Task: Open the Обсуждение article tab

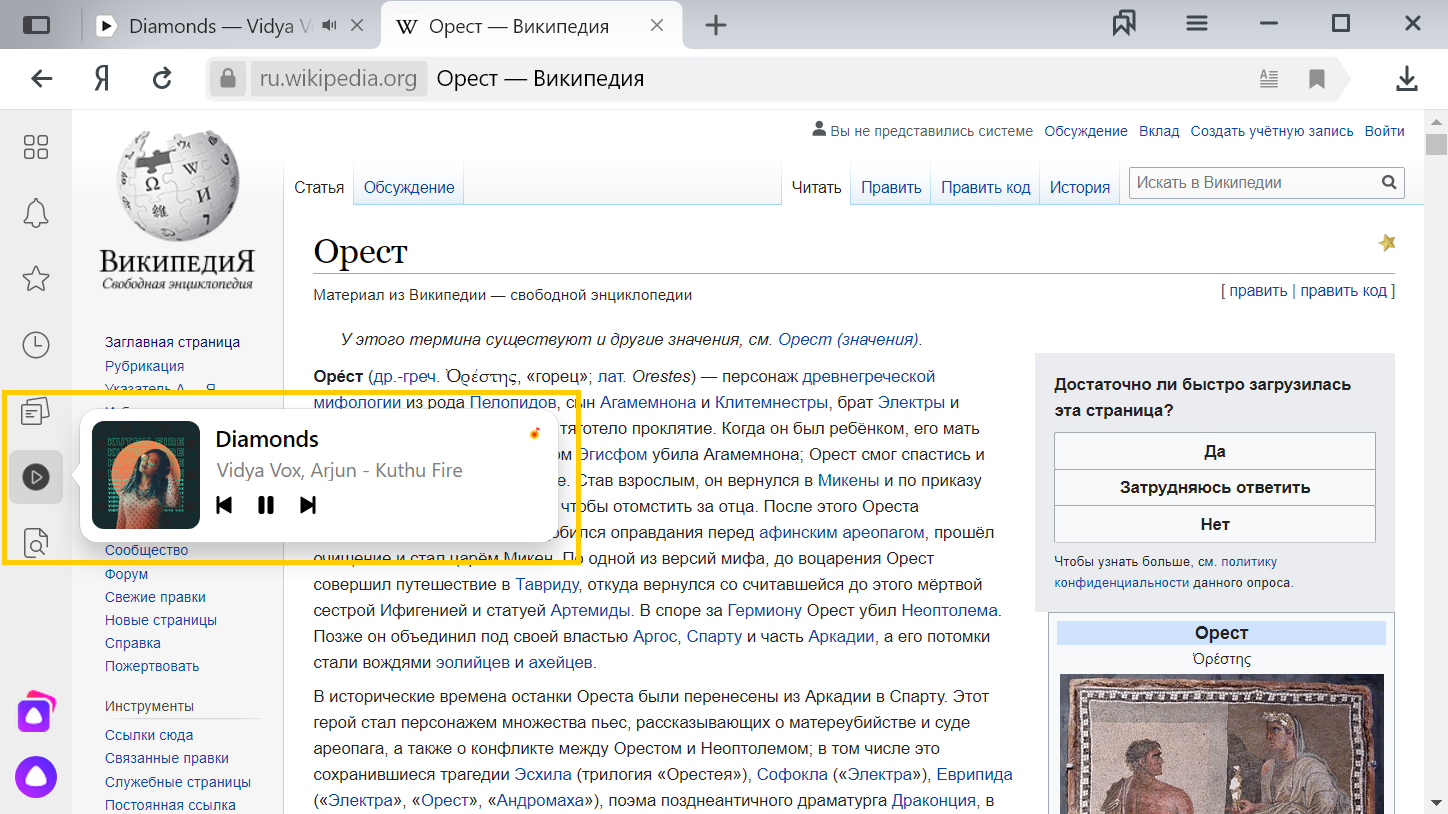Action: pyautogui.click(x=409, y=187)
